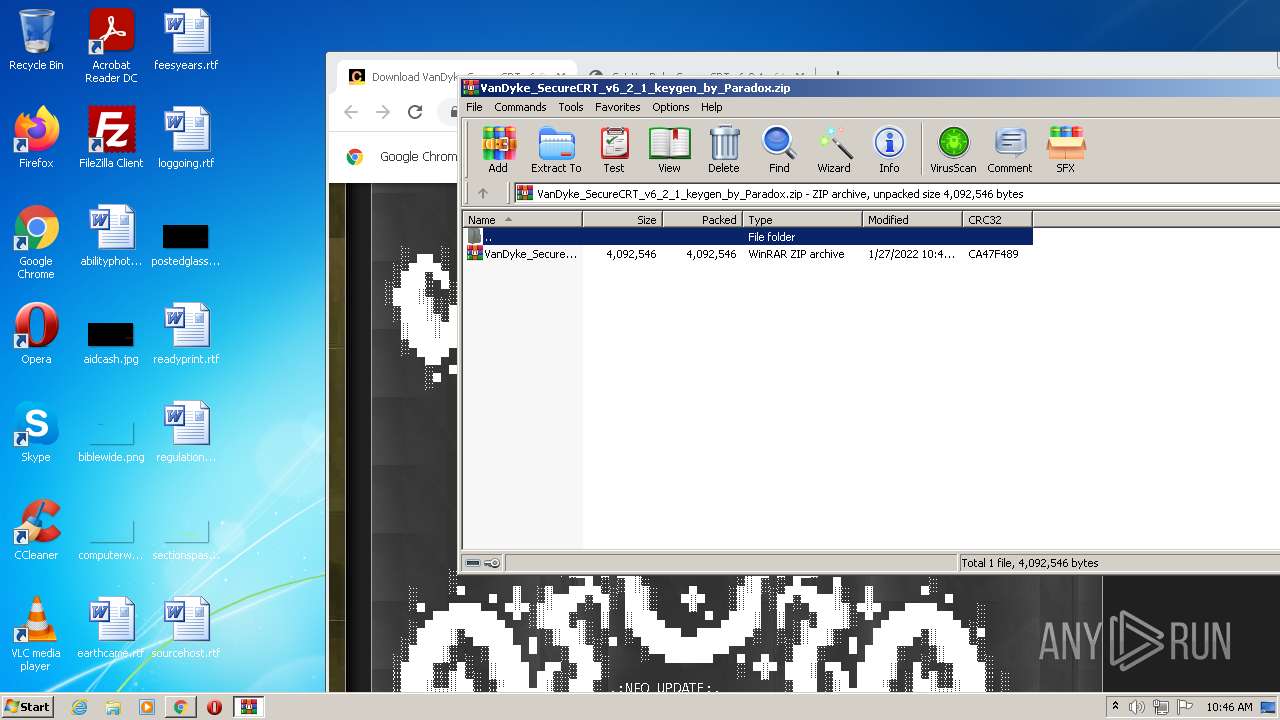Screen dimensions: 1280x720
Task: Click the Extract To toolbar icon
Action: (x=556, y=150)
